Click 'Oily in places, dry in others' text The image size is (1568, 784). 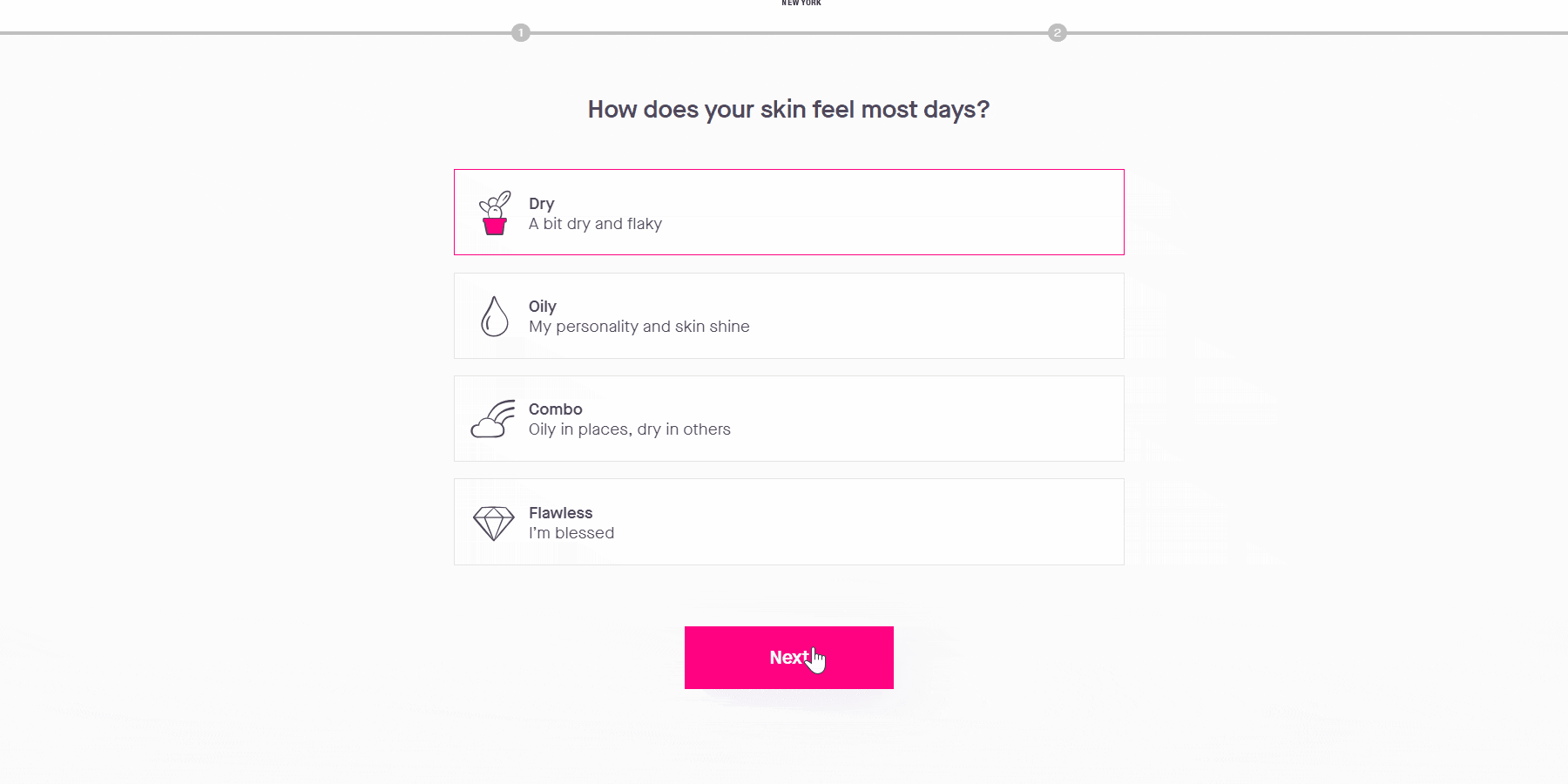630,429
